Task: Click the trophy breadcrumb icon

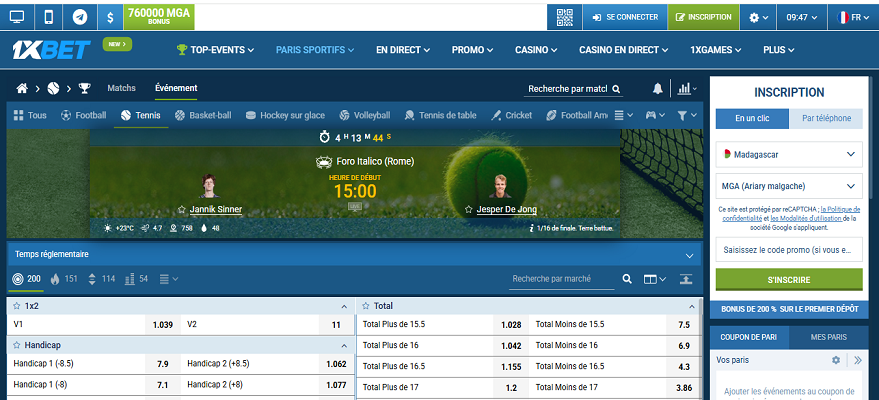Action: (x=84, y=88)
